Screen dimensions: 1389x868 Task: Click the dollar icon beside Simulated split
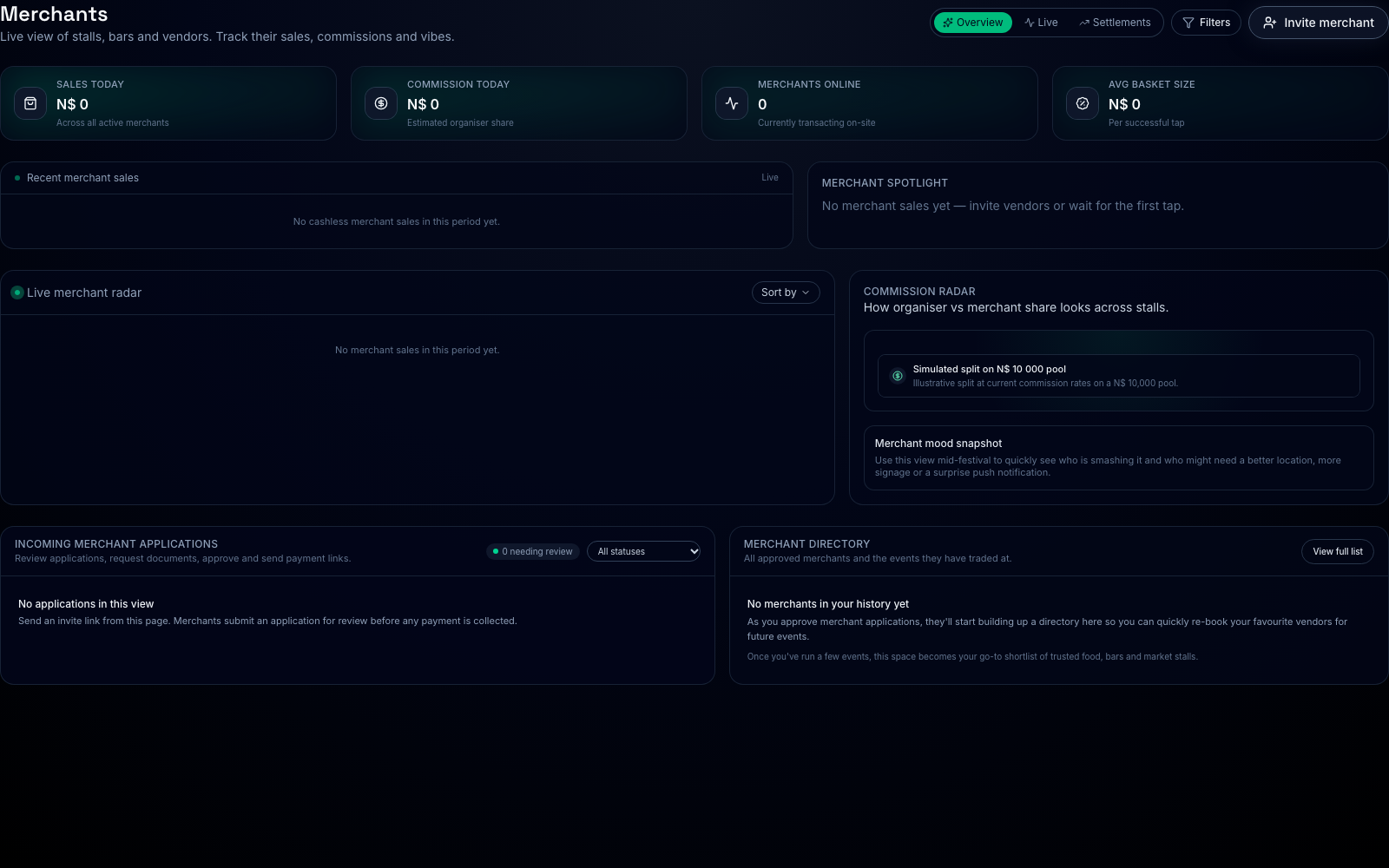898,376
